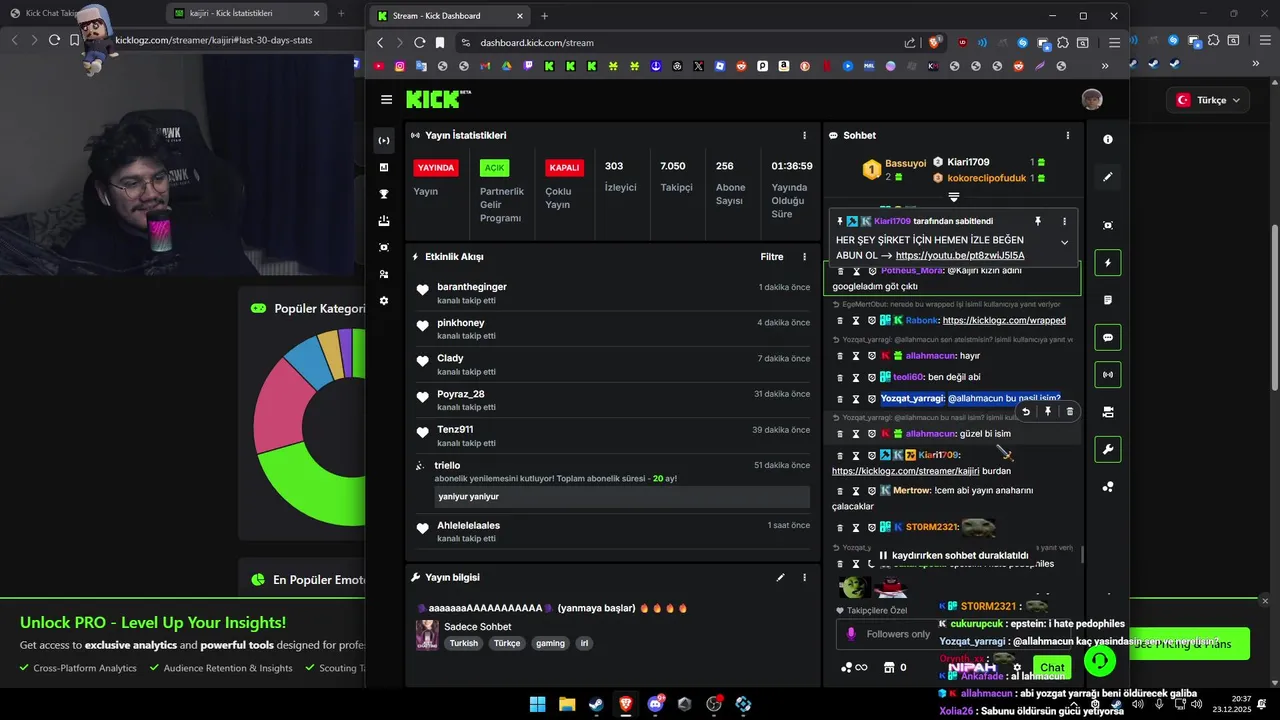Screen dimensions: 1280x720
Task: Open the Kick dashboard hamburger menu
Action: [x=386, y=99]
